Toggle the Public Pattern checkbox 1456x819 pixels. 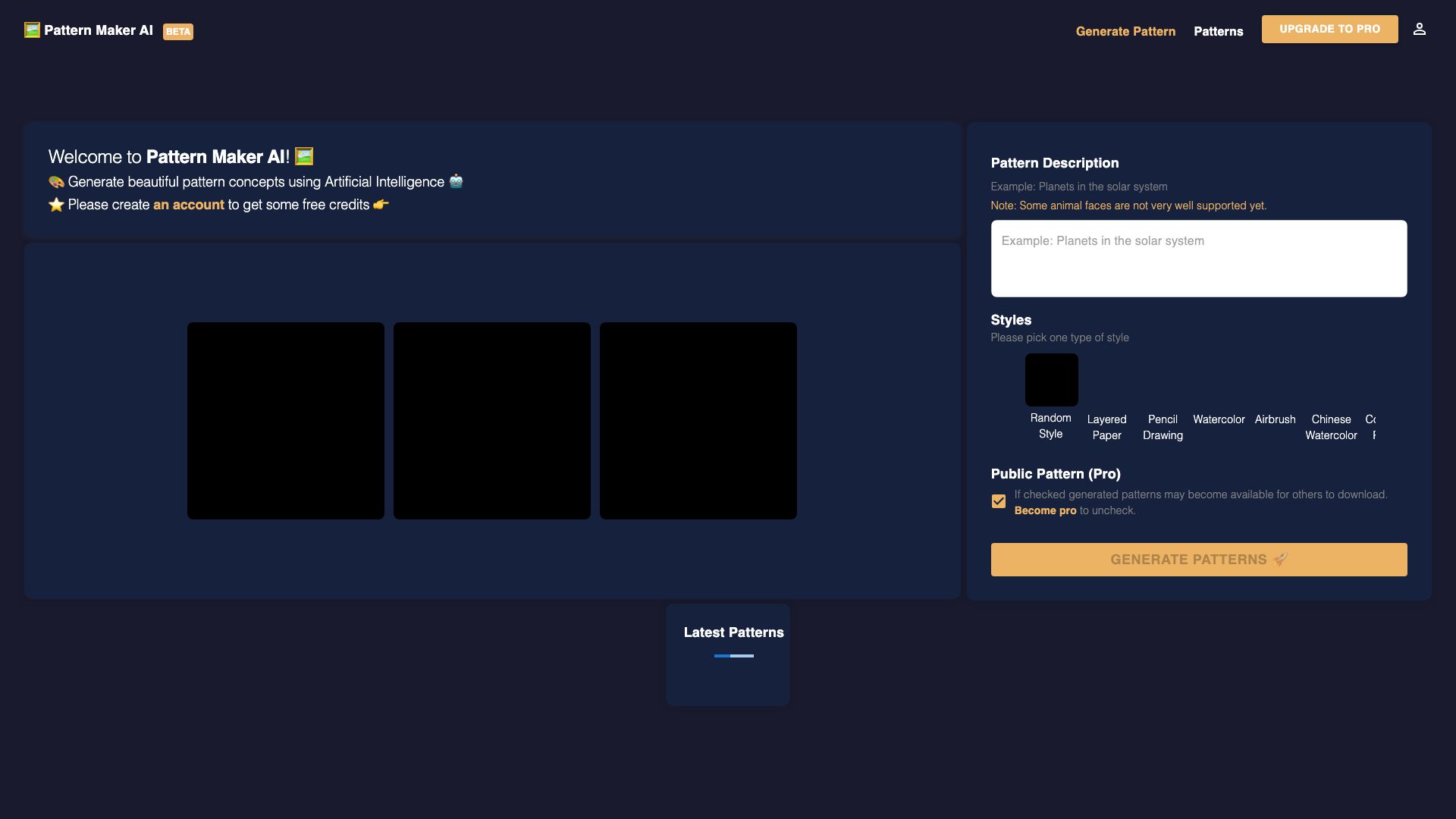(x=999, y=501)
